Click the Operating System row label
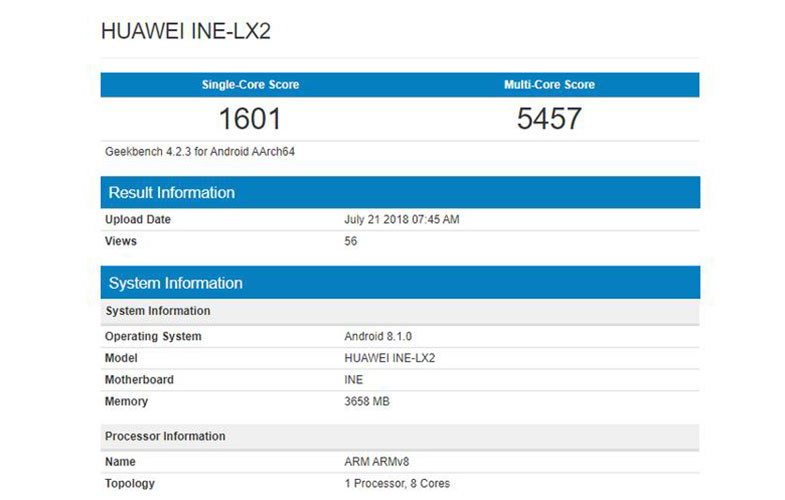Viewport: 785px width, 500px height. click(x=153, y=337)
